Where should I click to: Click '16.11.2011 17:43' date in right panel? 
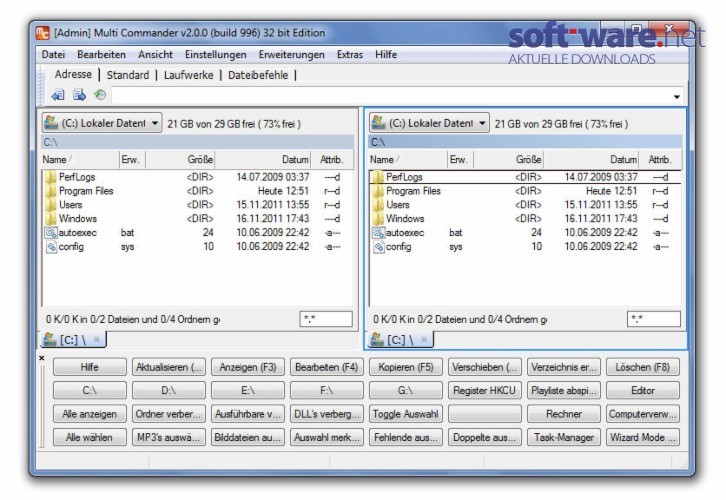click(601, 219)
